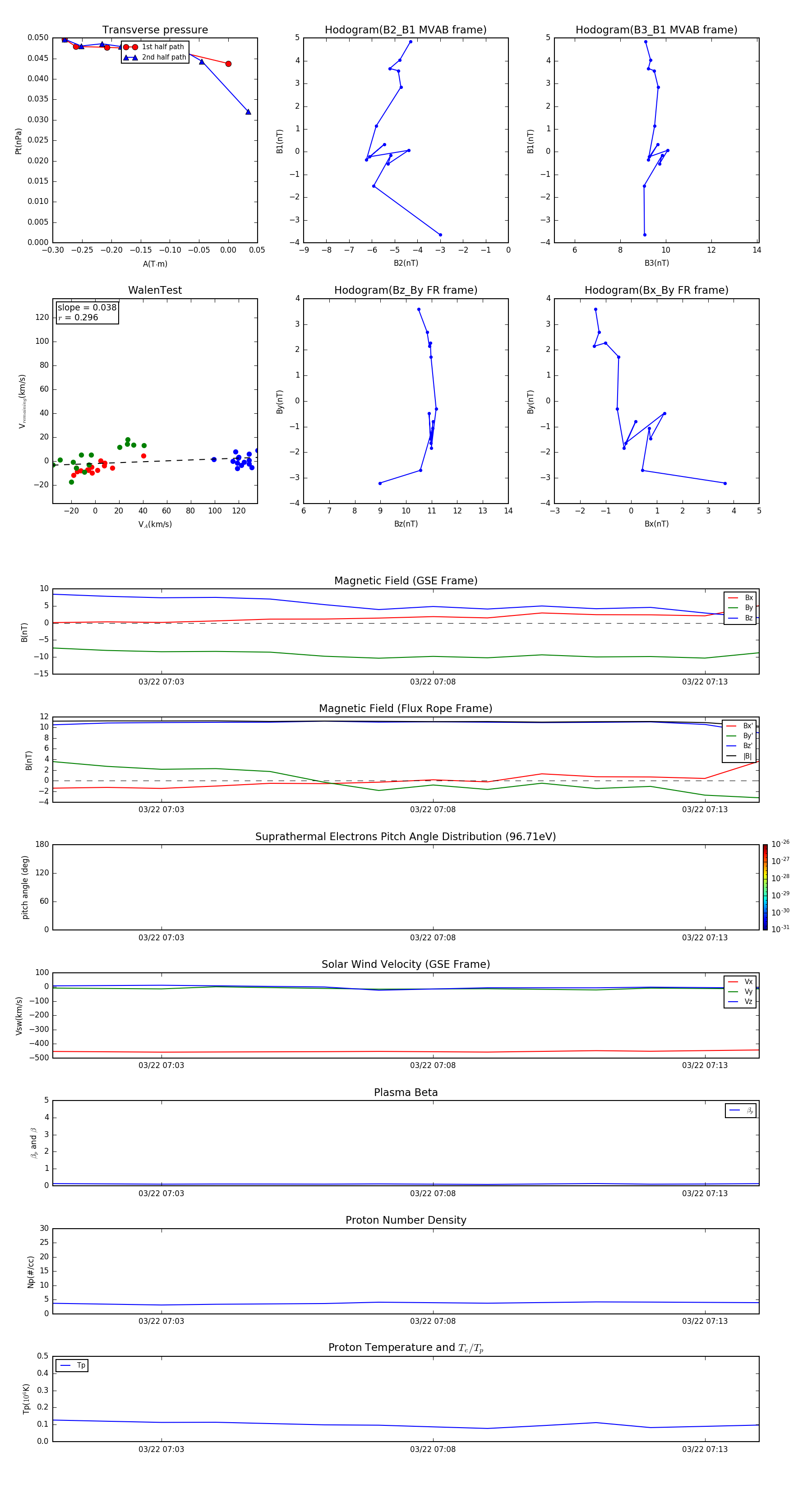Click the 'Hodogram(B3_B1 MVAB frame)' title
This screenshot has height=1489, width=812.
656,30
